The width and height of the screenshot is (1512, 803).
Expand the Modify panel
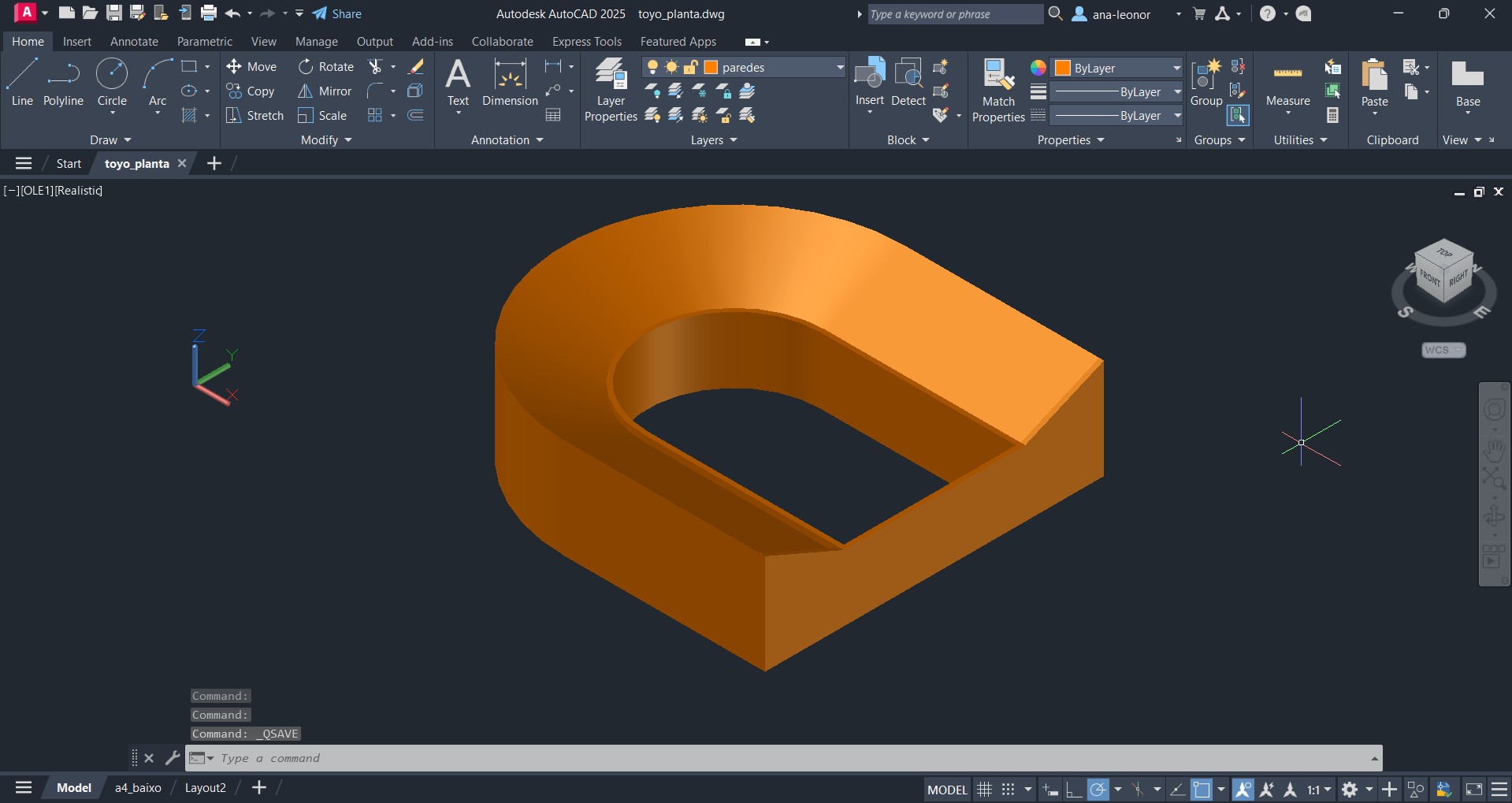click(x=326, y=140)
